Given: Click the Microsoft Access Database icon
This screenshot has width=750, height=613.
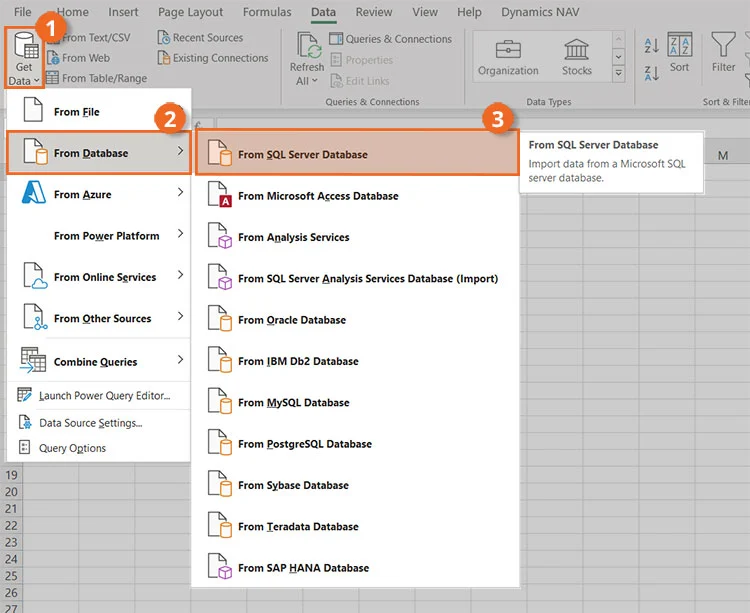Looking at the screenshot, I should click(220, 195).
